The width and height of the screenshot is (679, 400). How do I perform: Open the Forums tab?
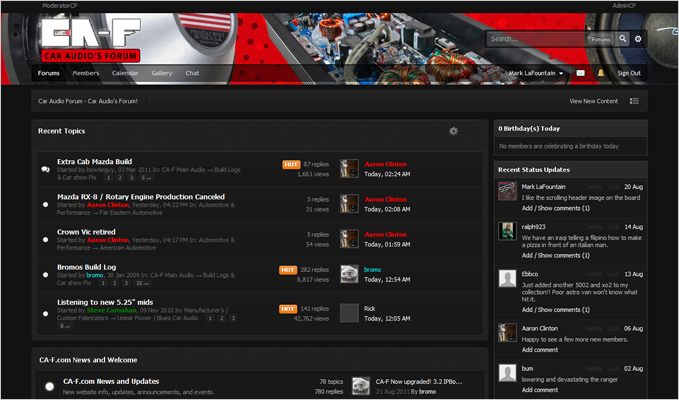click(x=48, y=73)
